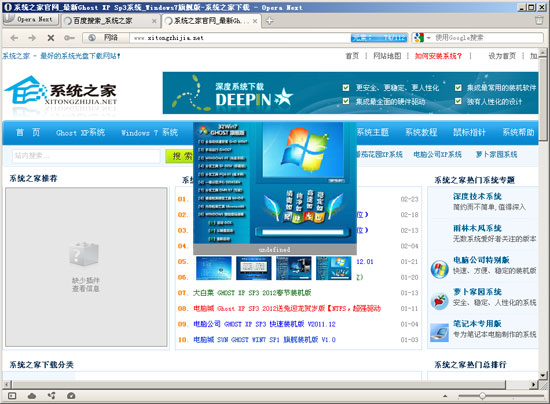Image resolution: width=550 pixels, height=404 pixels.
Task: Click the radish icon beside 萝卜家园系统
Action: coord(440,301)
